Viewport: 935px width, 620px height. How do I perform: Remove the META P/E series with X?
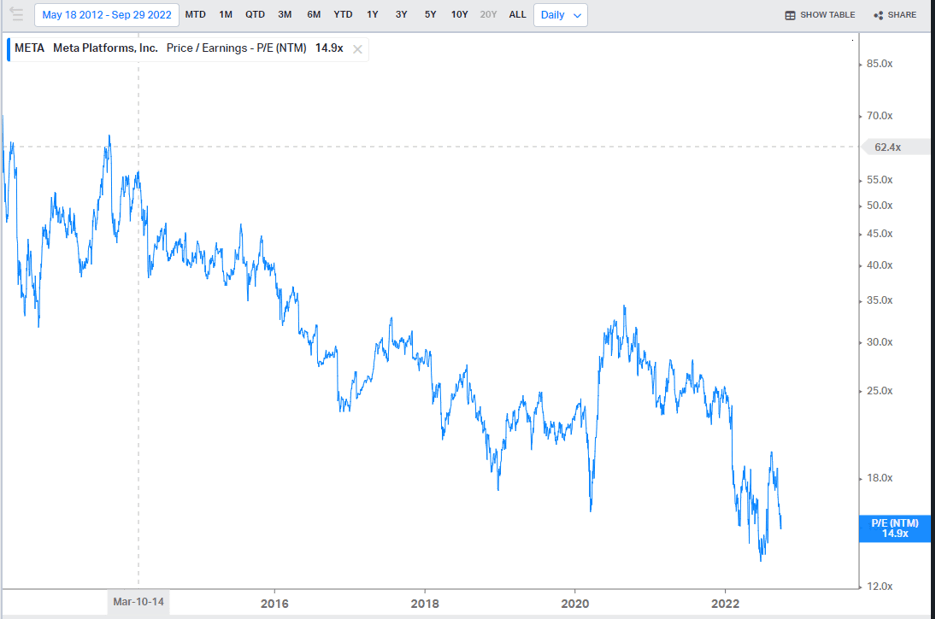coord(357,49)
